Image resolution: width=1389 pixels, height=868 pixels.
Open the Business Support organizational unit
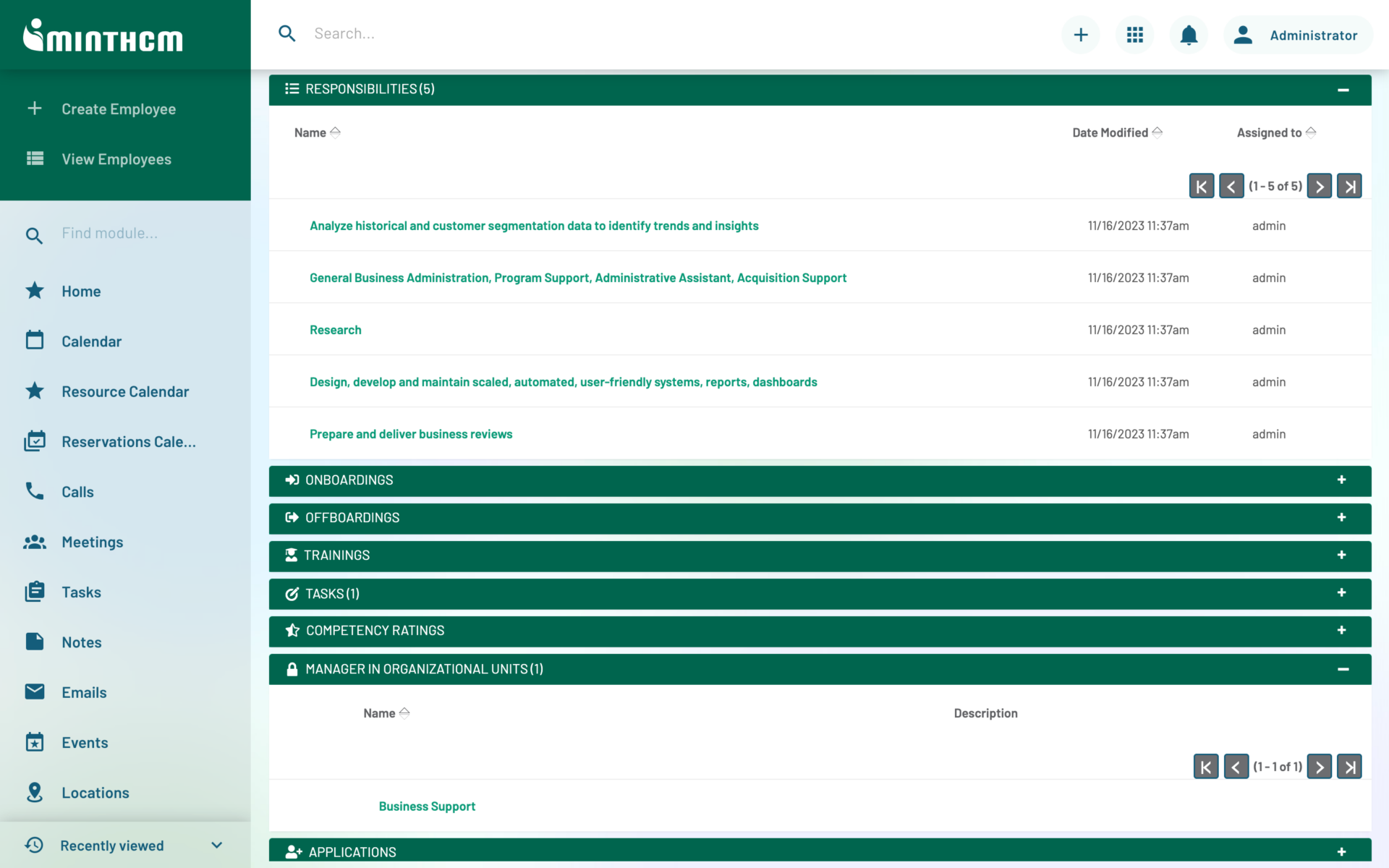click(x=427, y=805)
